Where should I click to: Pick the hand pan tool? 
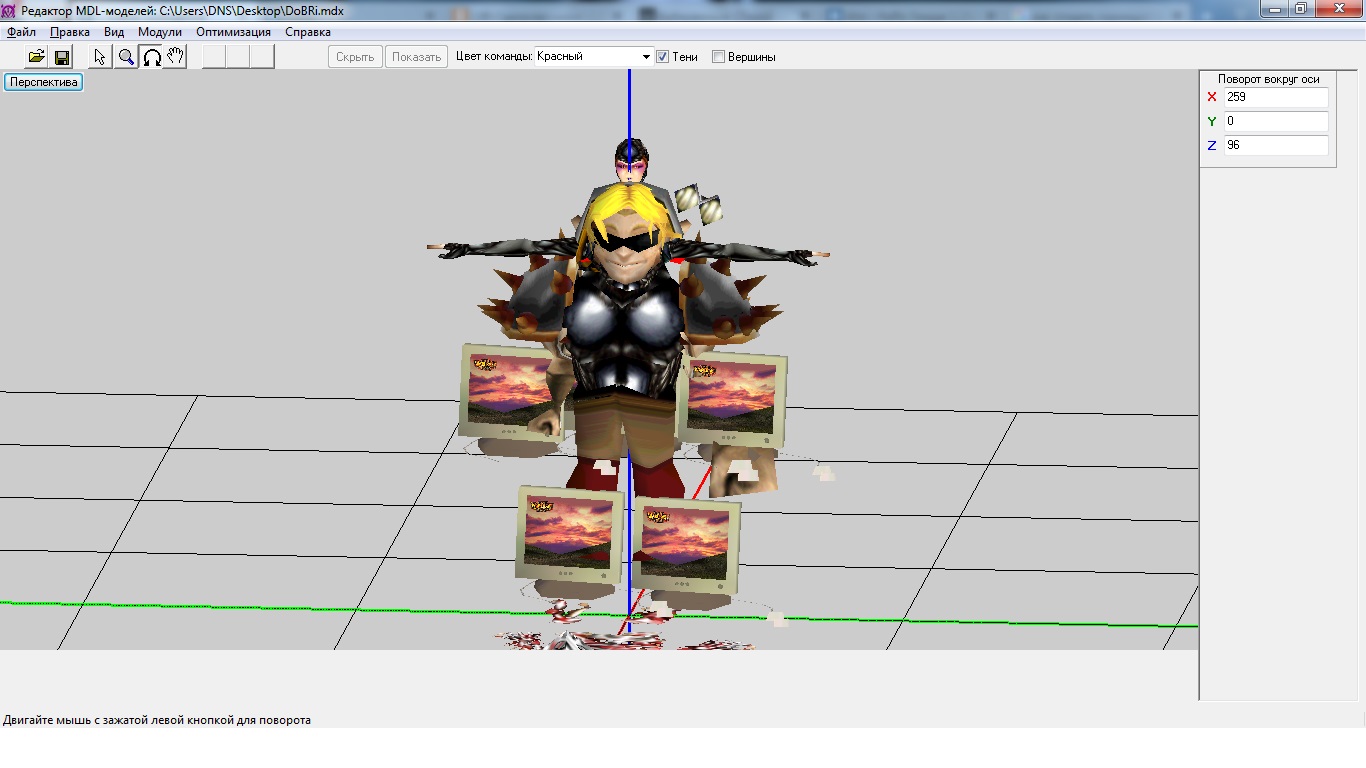pos(176,57)
